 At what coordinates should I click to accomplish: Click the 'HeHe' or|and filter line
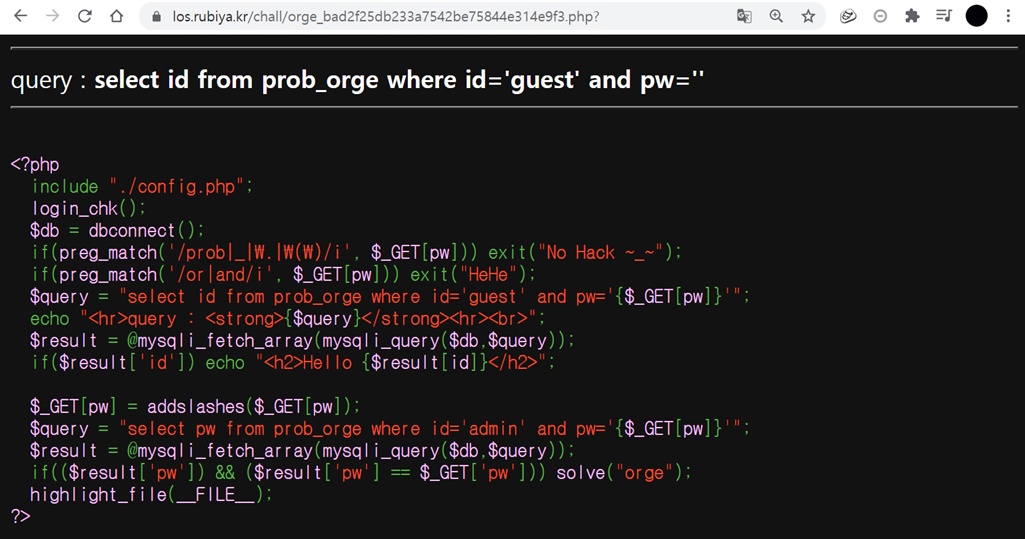pos(283,274)
